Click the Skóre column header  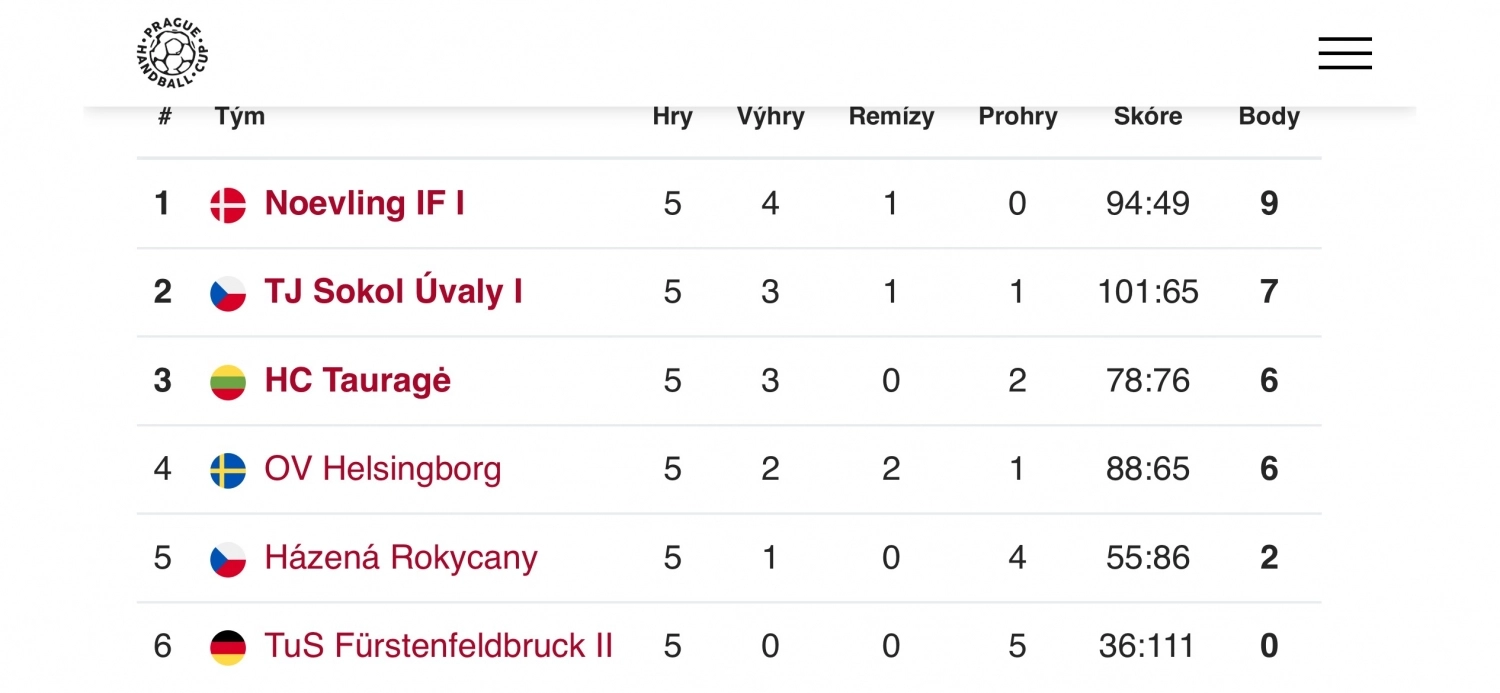coord(1148,117)
